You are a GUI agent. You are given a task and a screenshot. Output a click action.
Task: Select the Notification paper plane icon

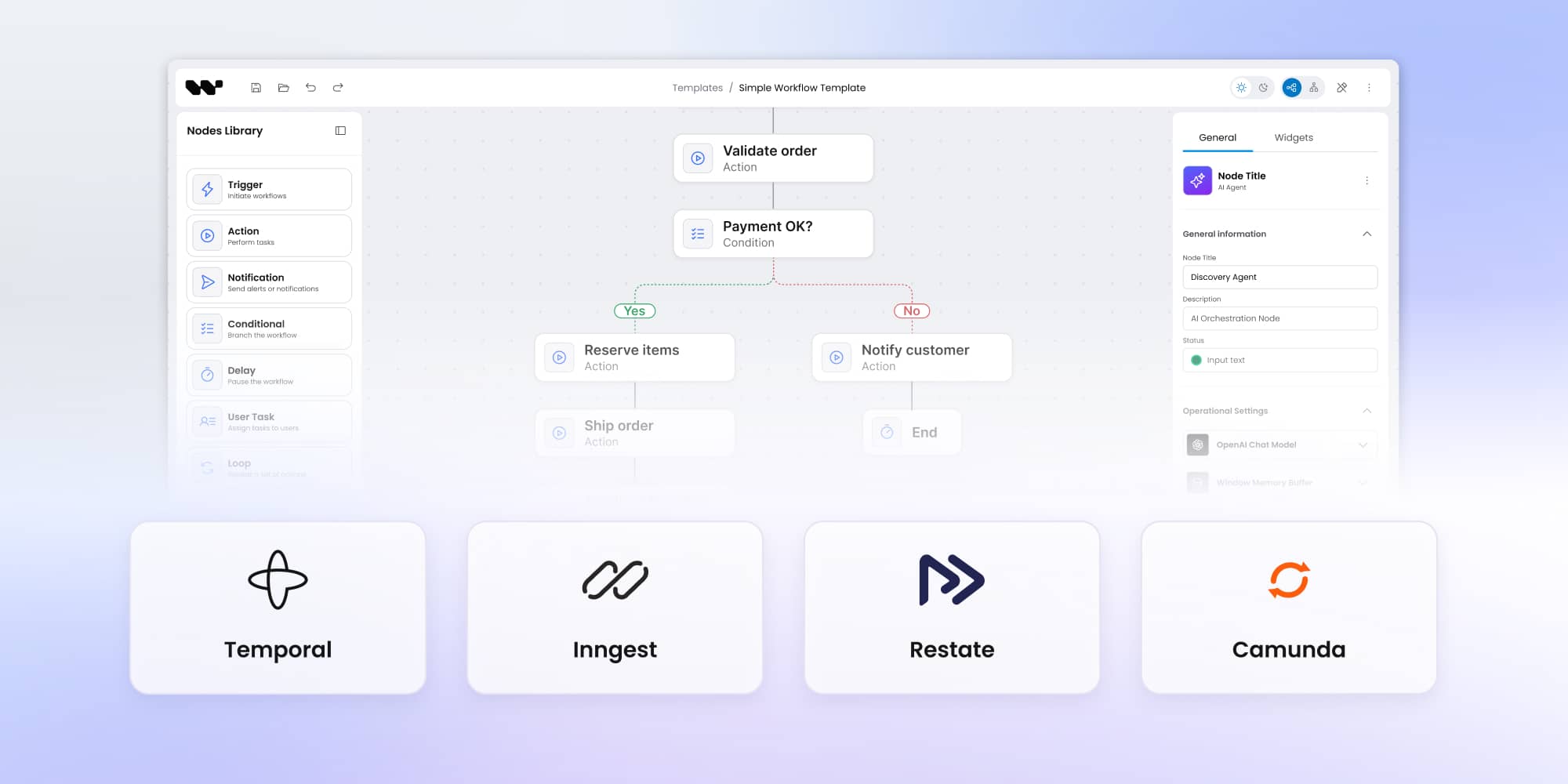point(207,282)
